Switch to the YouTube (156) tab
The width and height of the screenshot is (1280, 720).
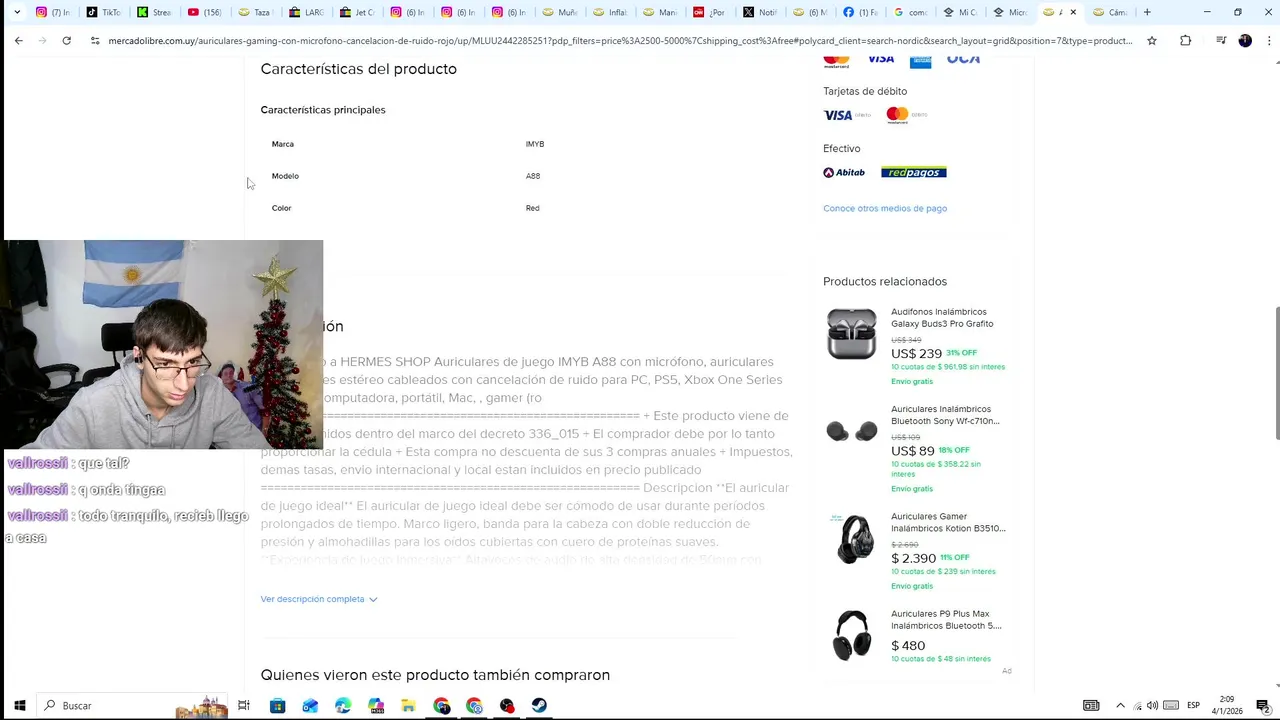click(x=205, y=12)
